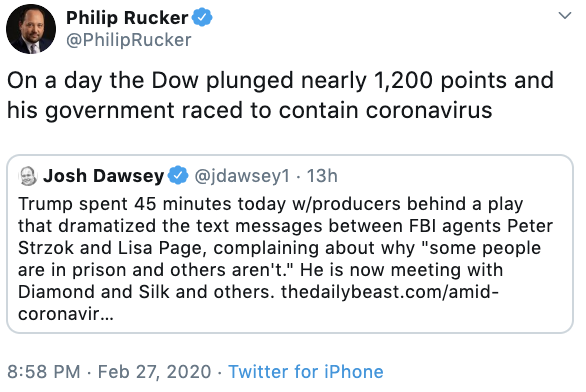Viewport: 586px width, 392px height.
Task: Open the @PhilipRucker handle link
Action: pos(129,40)
